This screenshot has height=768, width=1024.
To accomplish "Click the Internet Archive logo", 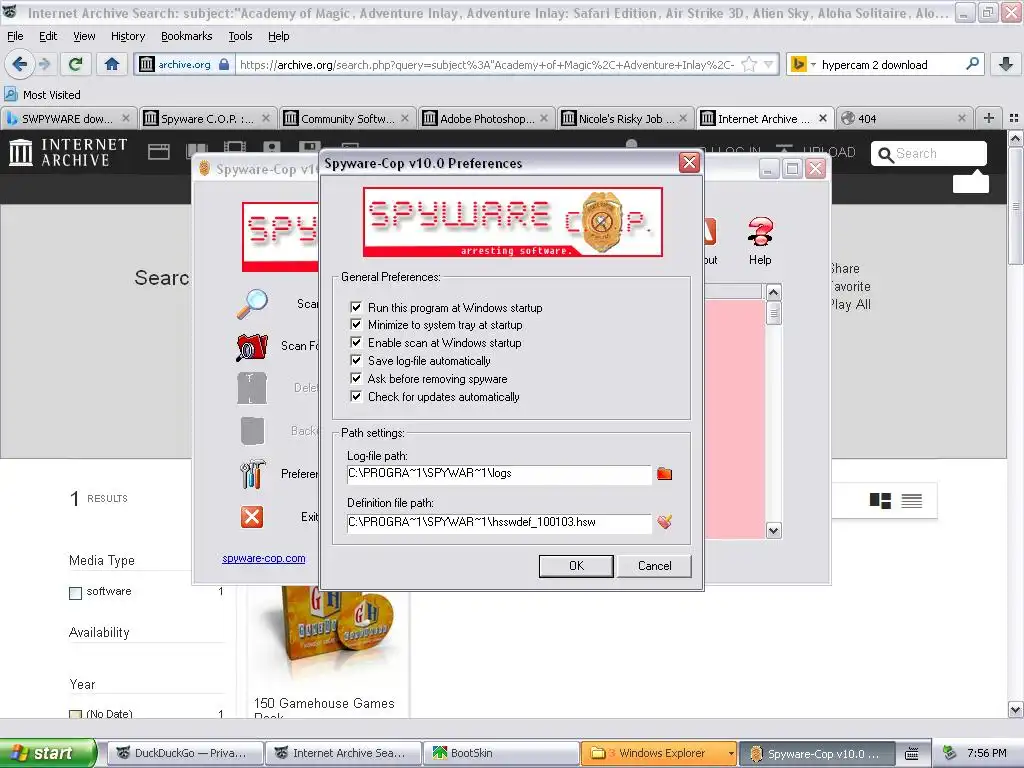I will point(68,152).
